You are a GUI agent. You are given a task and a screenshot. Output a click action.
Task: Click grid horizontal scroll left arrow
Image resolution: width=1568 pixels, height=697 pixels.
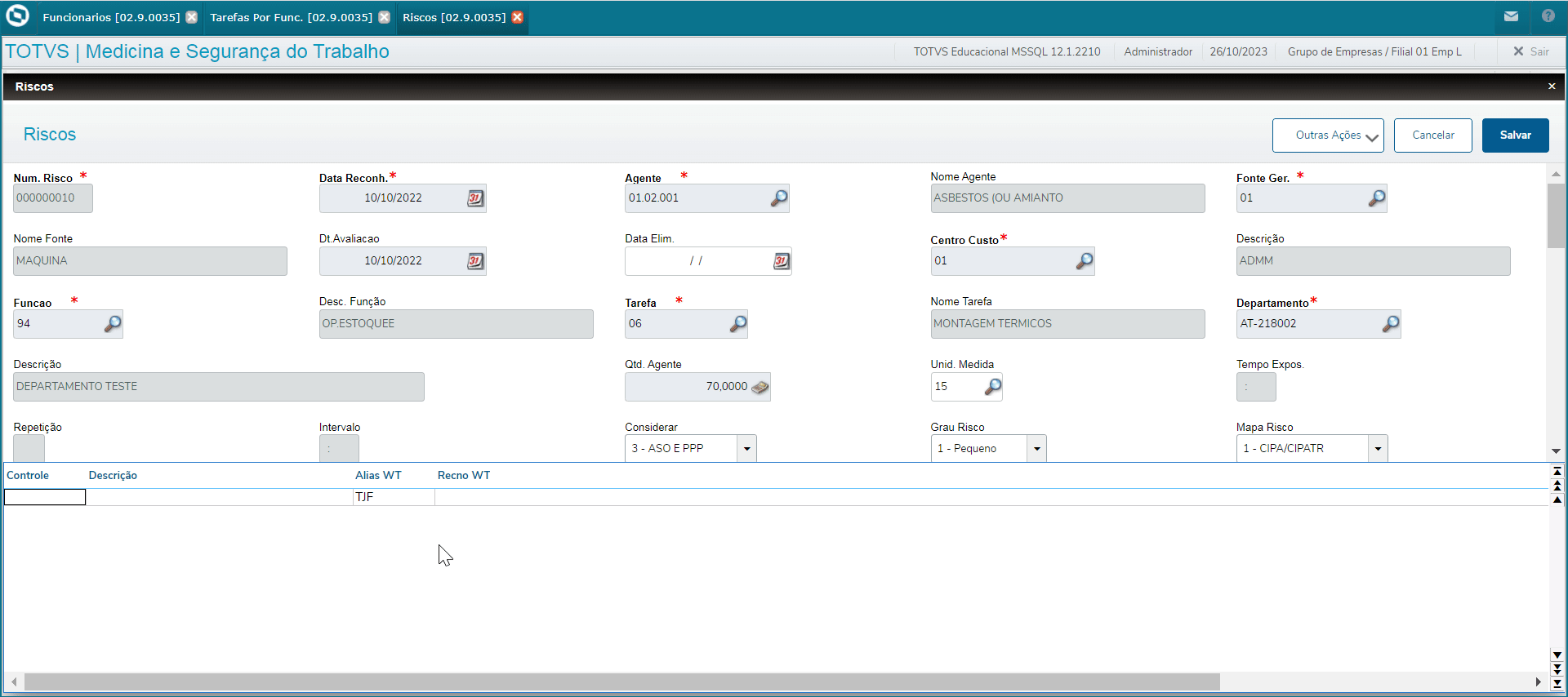click(x=14, y=681)
